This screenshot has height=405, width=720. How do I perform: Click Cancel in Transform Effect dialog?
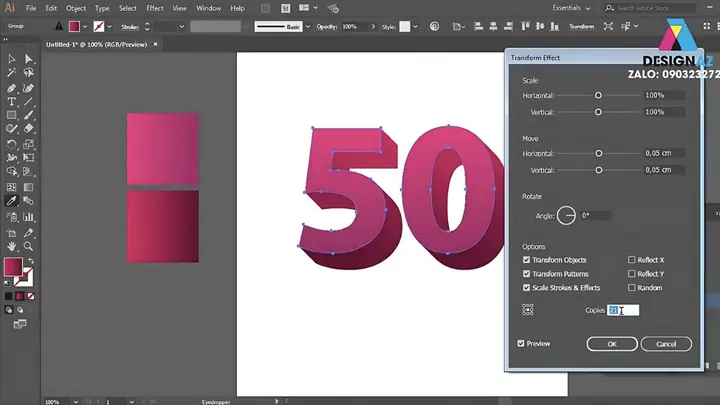coord(666,344)
